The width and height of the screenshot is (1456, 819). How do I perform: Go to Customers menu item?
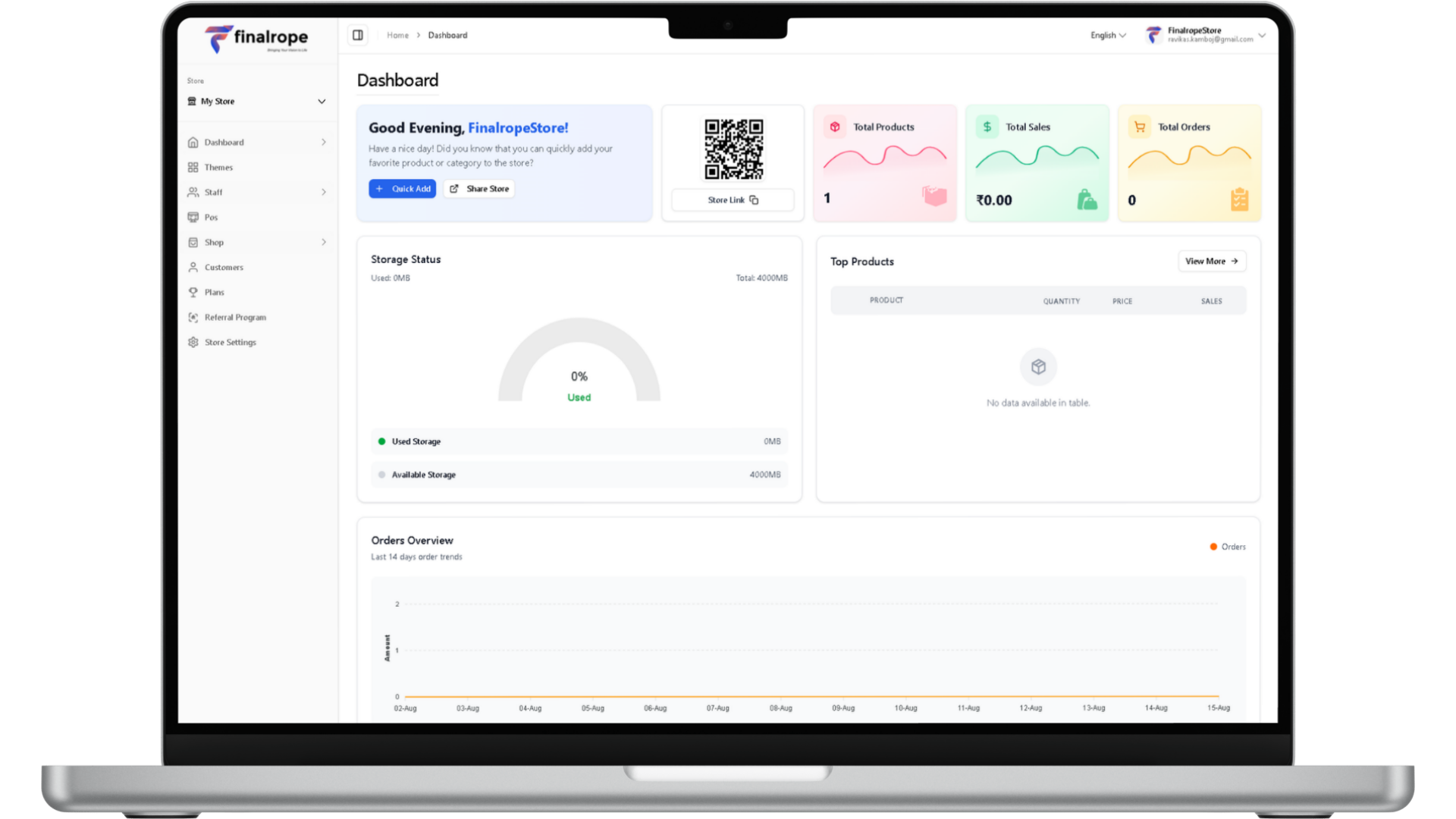click(224, 268)
